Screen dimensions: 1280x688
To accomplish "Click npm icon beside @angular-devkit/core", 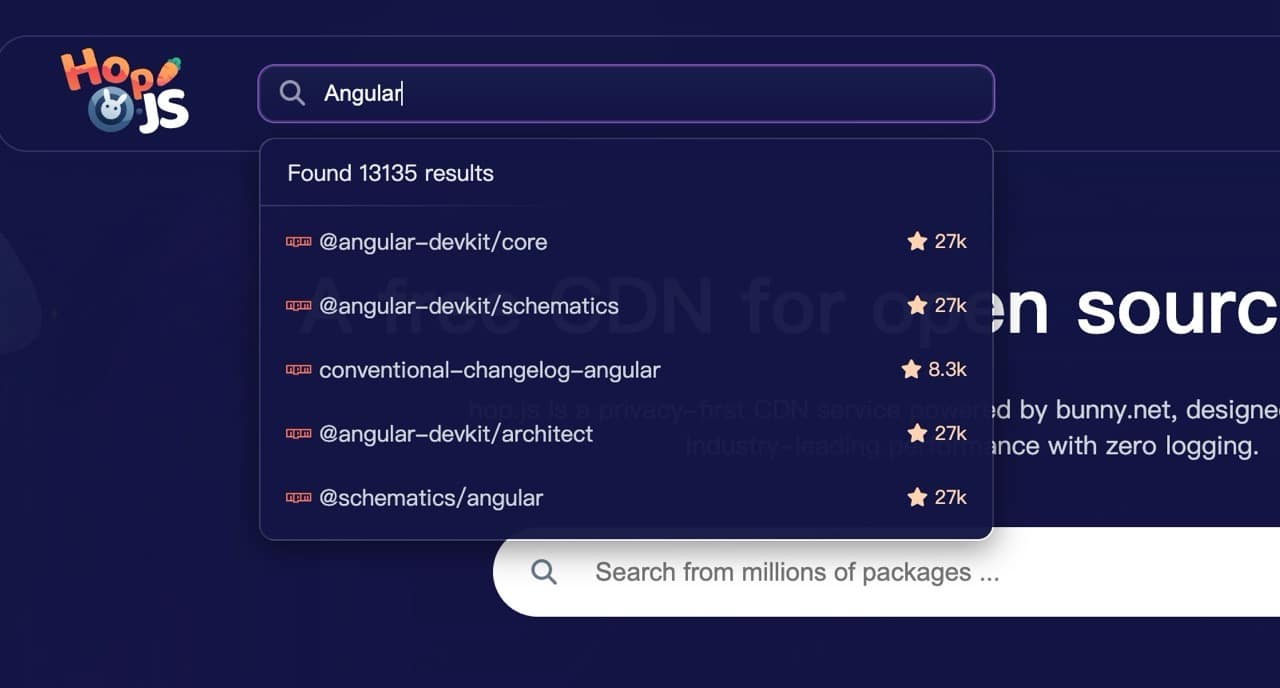I will click(x=298, y=242).
